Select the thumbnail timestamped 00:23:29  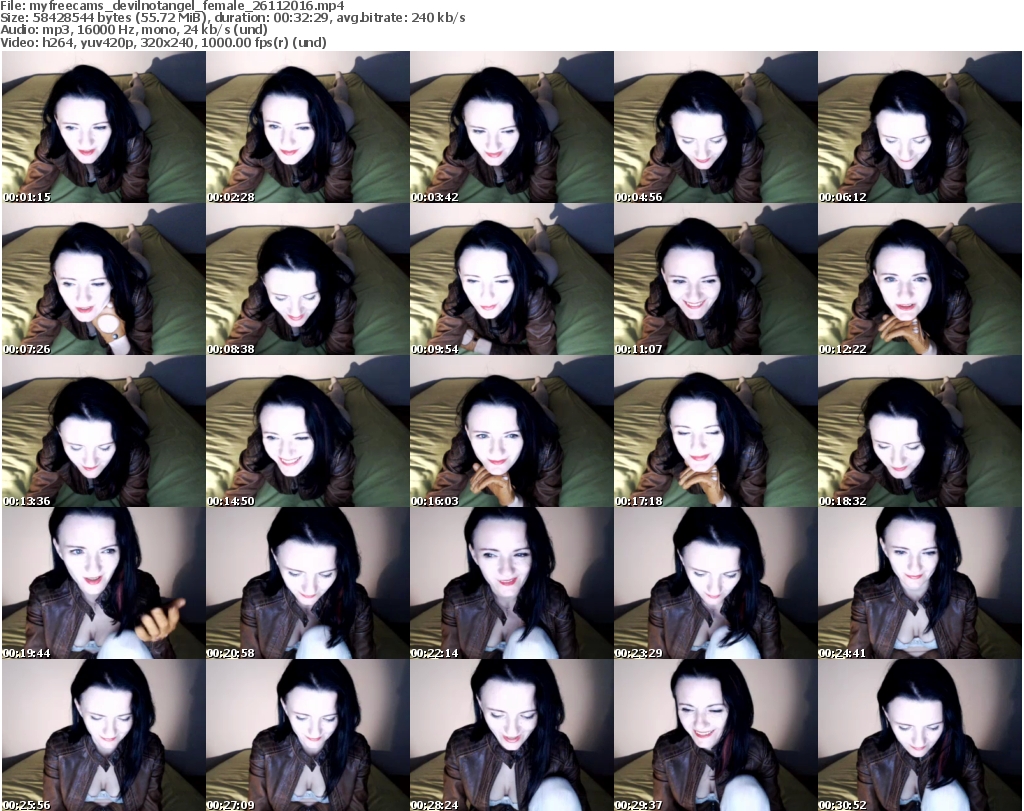click(715, 583)
